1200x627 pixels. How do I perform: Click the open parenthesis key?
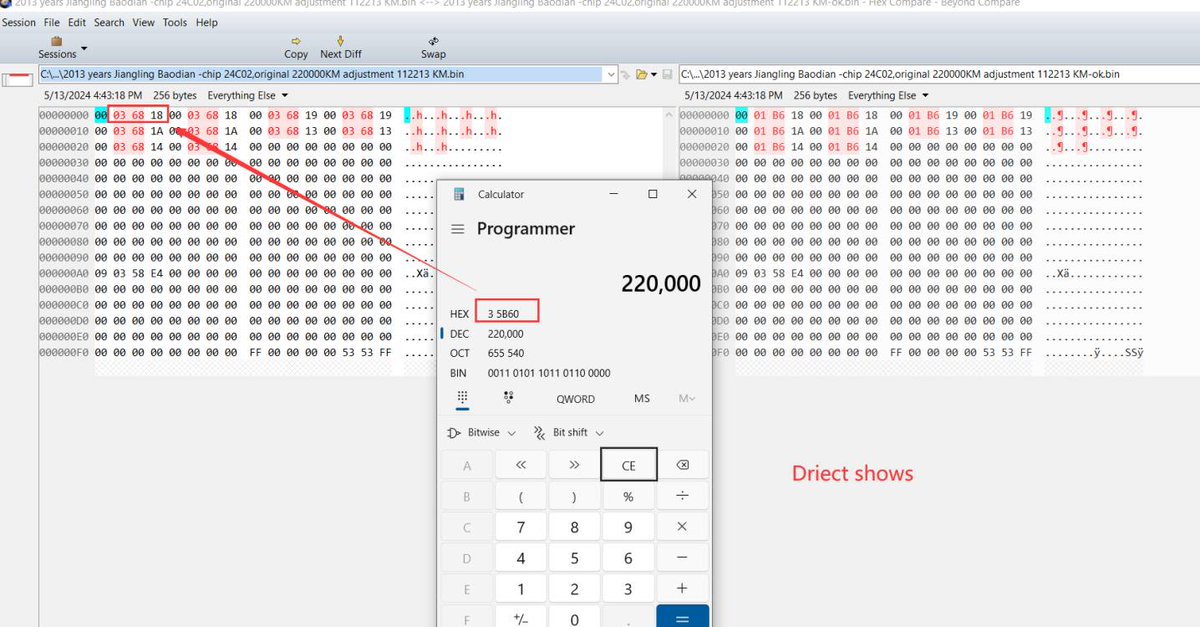(x=520, y=497)
